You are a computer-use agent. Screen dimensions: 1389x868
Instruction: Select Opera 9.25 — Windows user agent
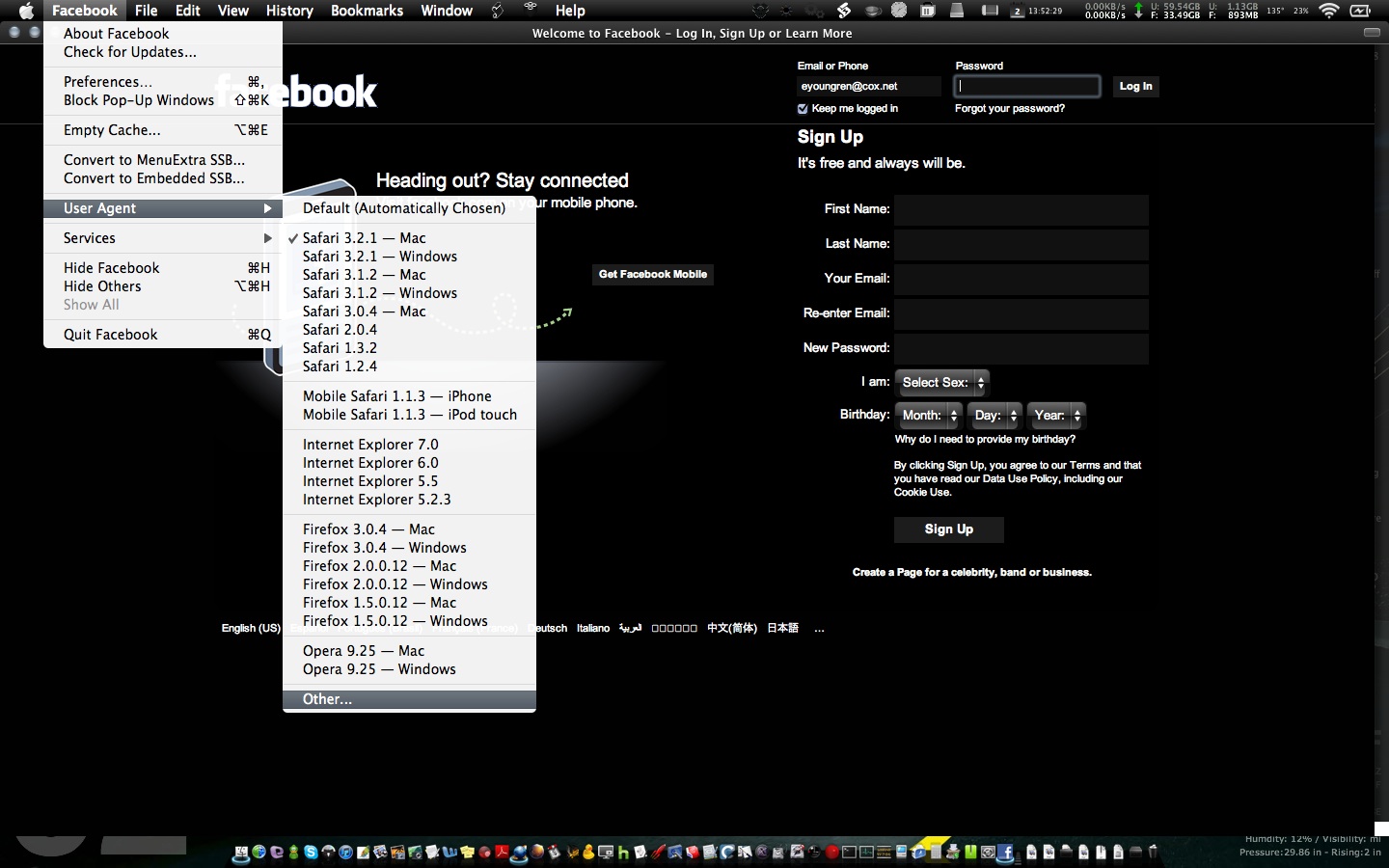[409, 669]
